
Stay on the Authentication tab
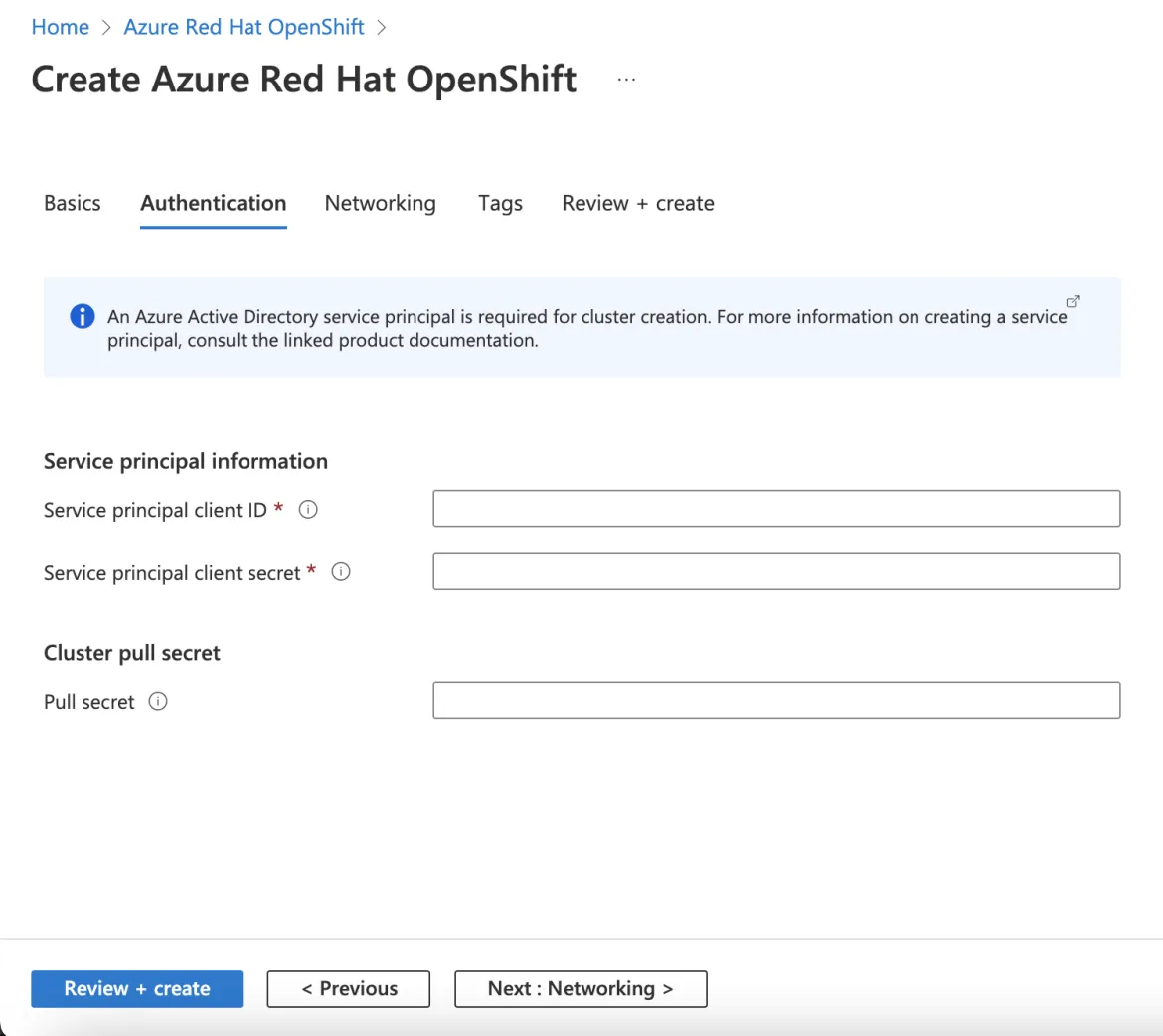[x=213, y=203]
